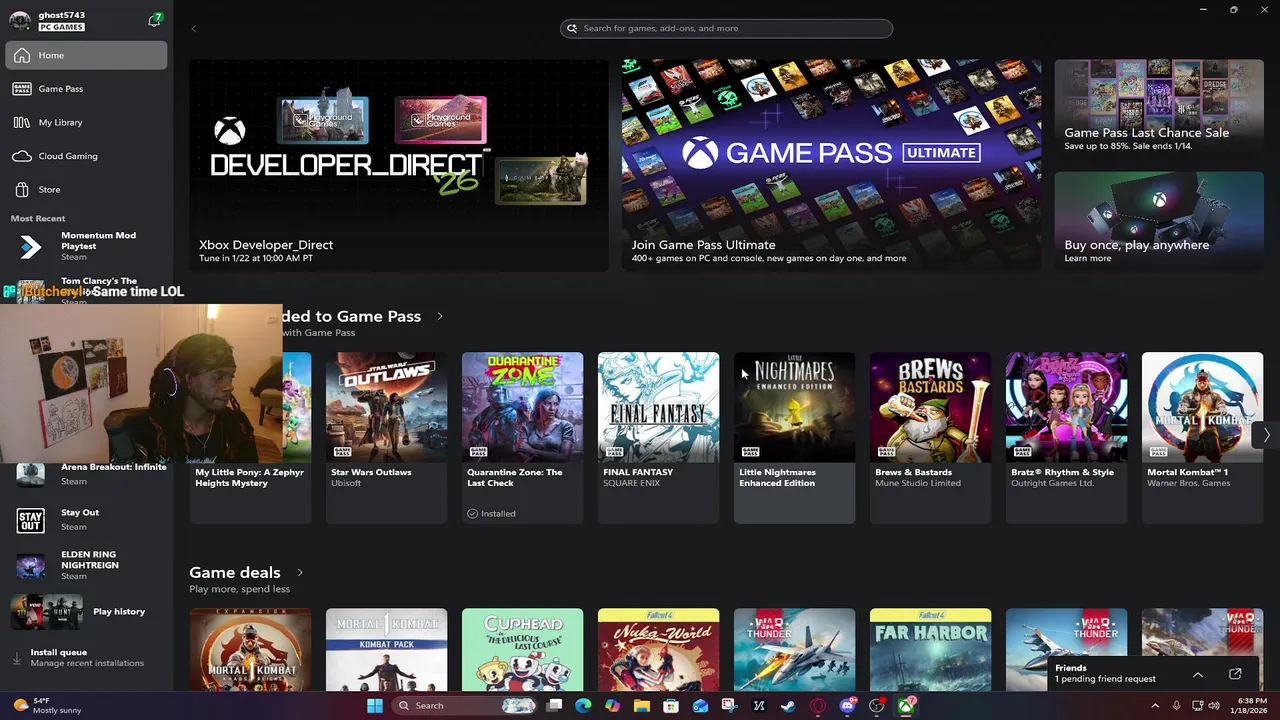
Task: Open Play history
Action: point(86,611)
